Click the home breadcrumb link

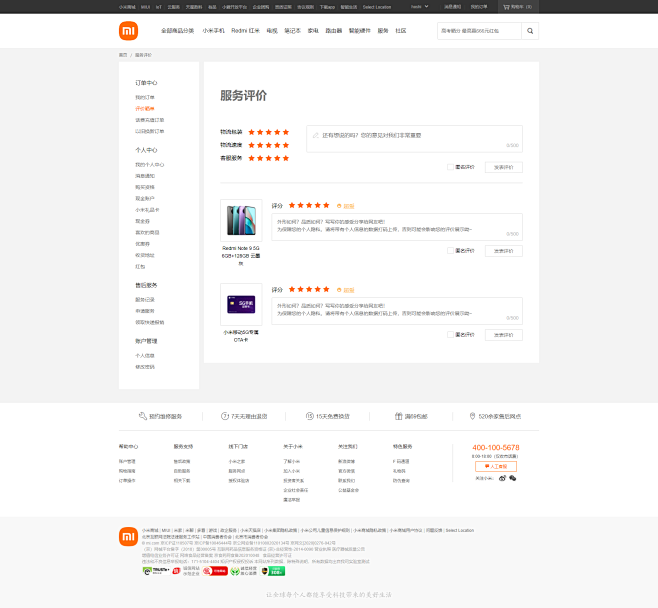pos(123,55)
